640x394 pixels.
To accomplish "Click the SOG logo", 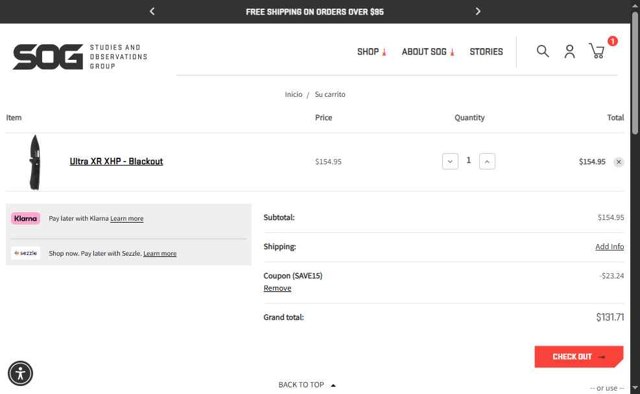I will [80, 56].
